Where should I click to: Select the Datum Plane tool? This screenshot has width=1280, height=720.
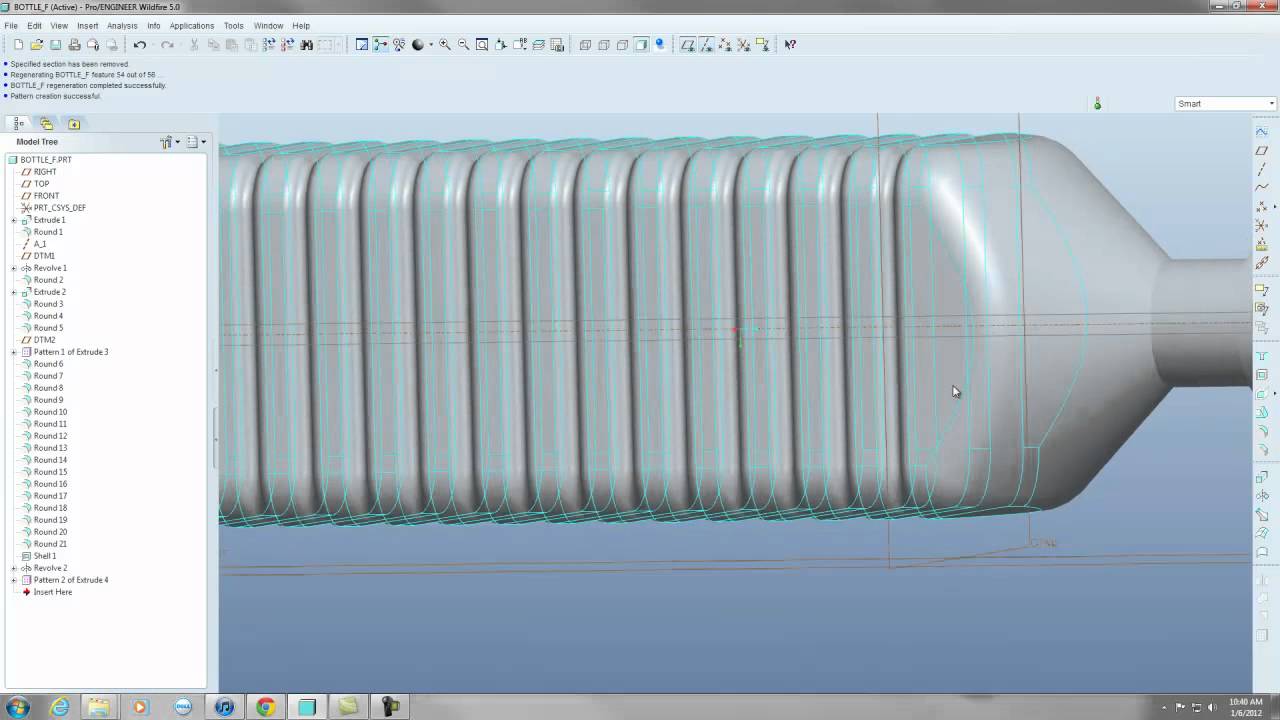click(x=1262, y=150)
